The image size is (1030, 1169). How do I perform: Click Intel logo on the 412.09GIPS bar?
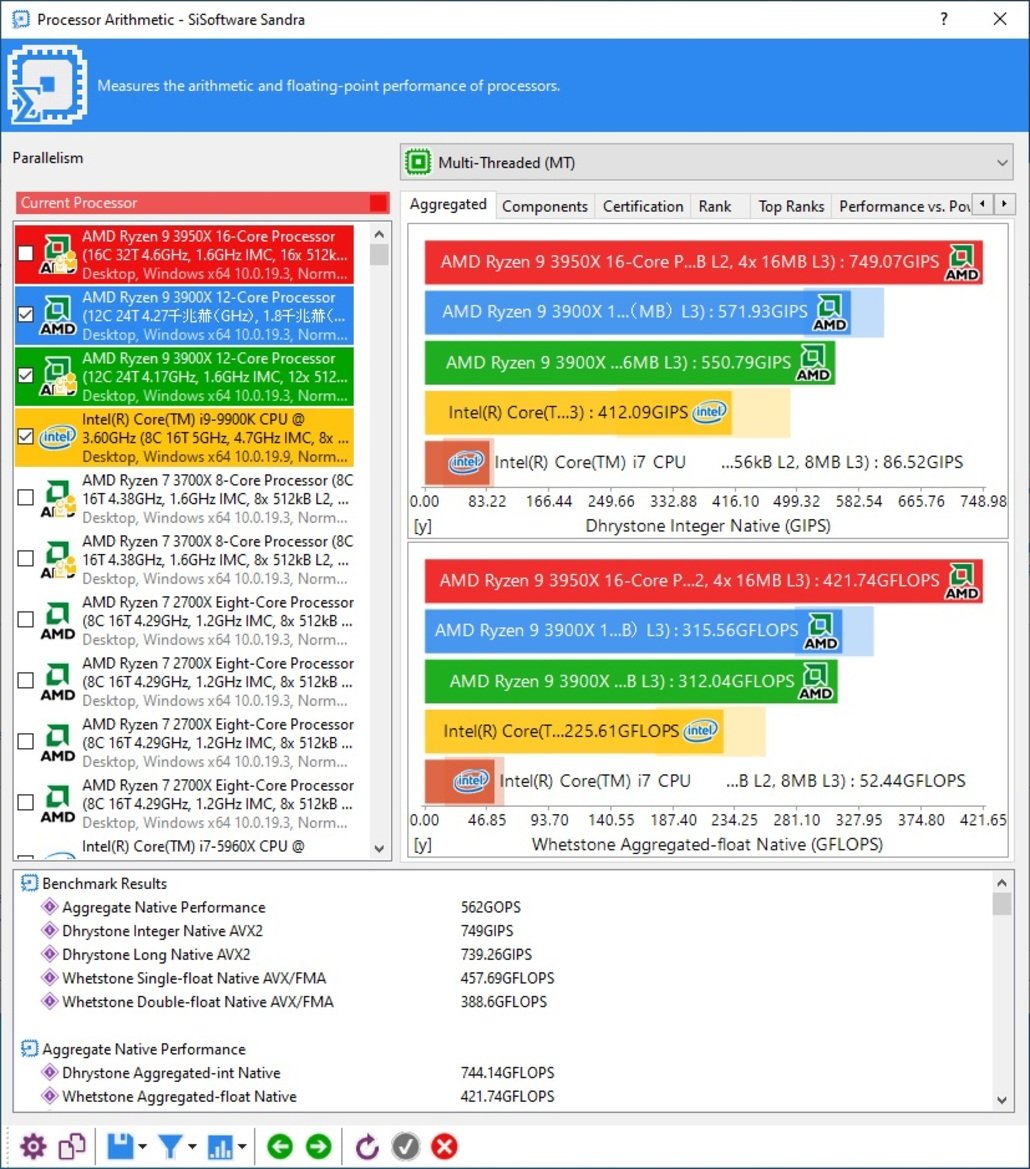click(709, 412)
